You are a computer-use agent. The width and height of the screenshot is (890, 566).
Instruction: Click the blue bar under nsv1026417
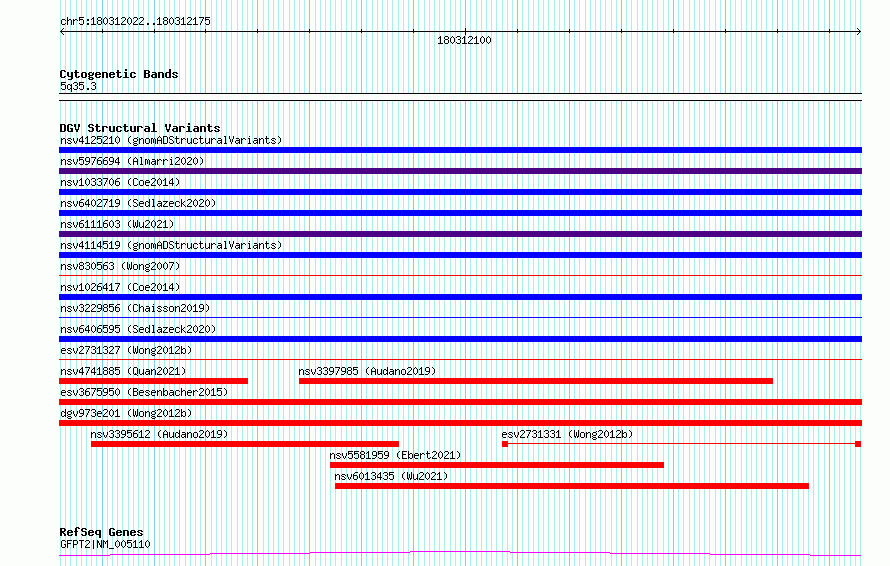(x=460, y=297)
